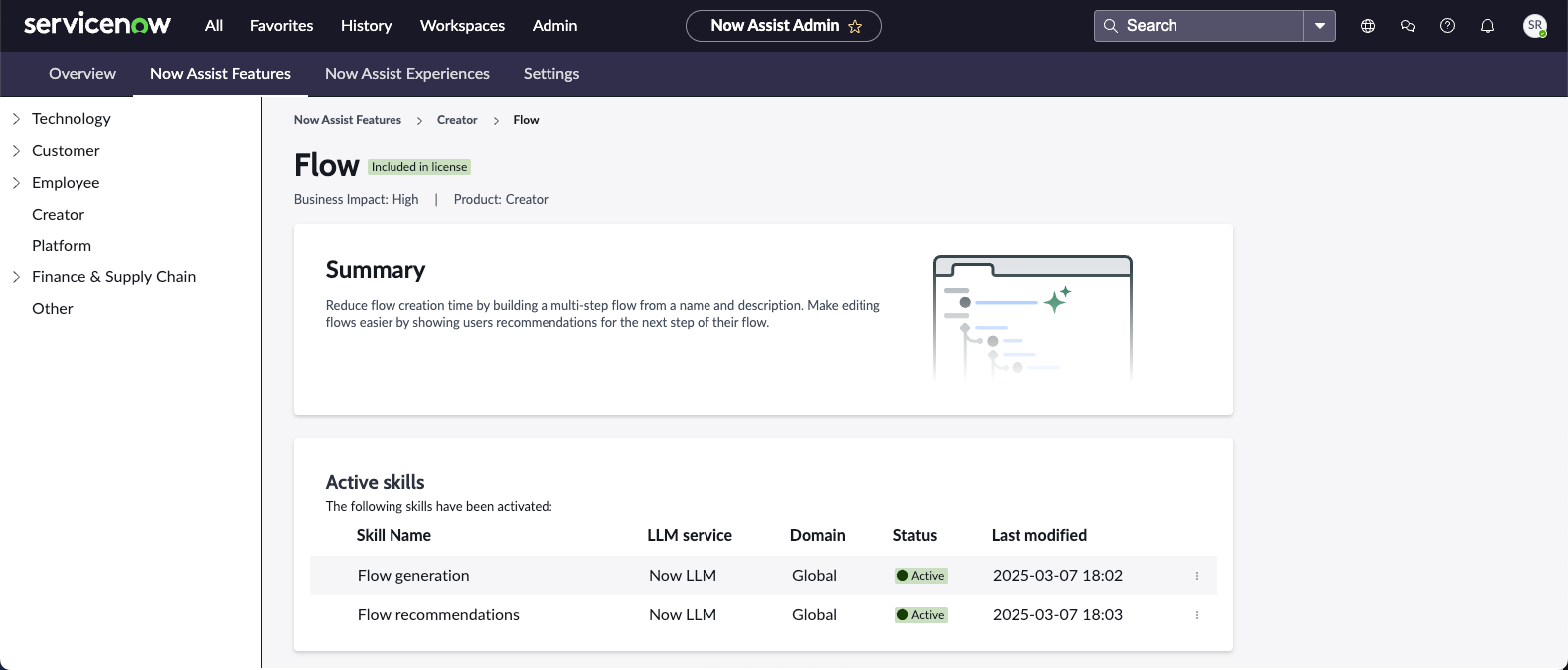The image size is (1568, 670).
Task: Click the Skill Name column header
Action: click(x=393, y=535)
